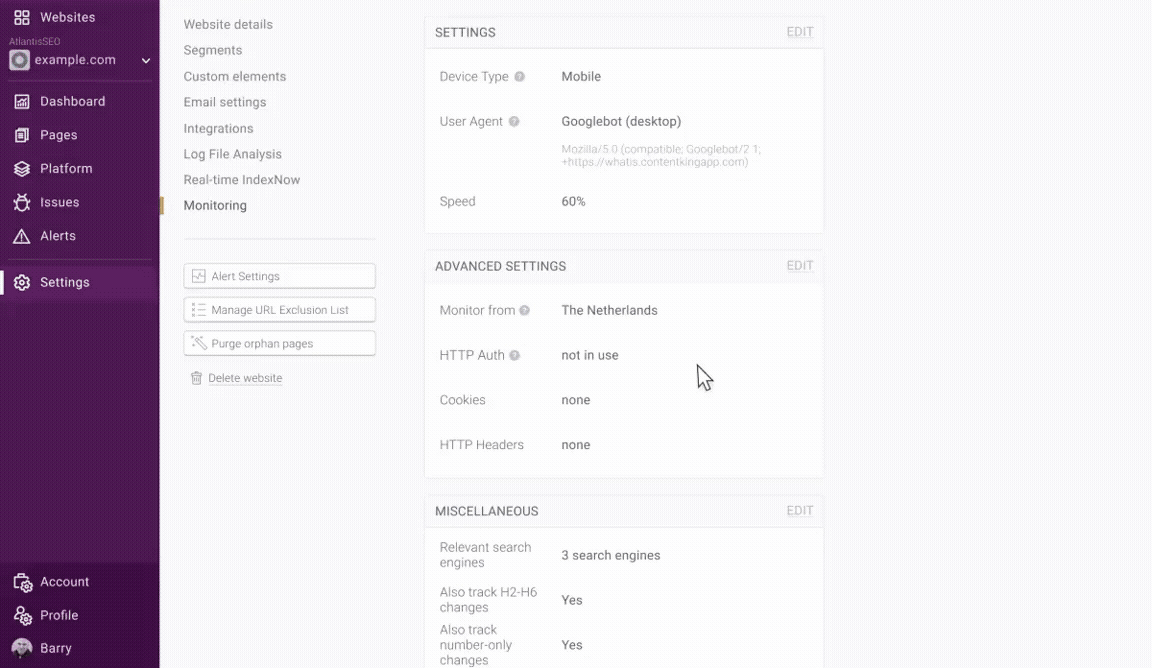Click the URL Exclusion List icon
Screen dimensions: 1152x668
pos(198,309)
